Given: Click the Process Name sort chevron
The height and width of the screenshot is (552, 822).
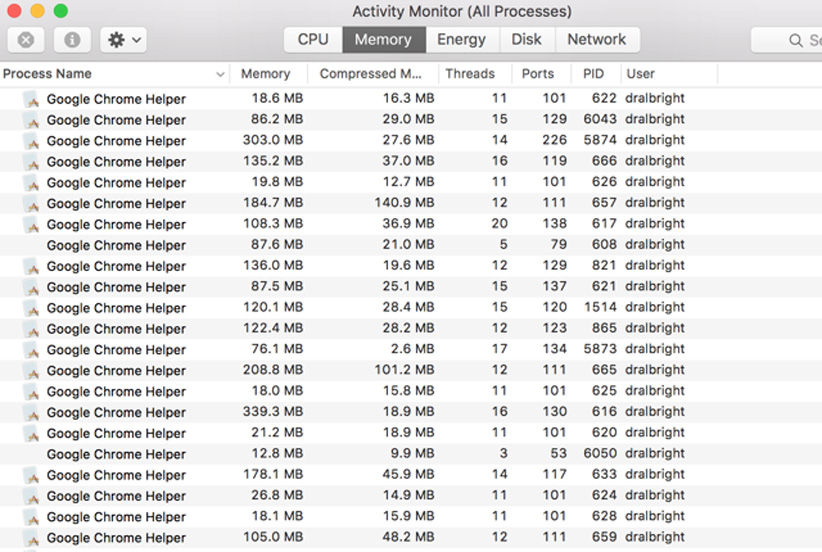Looking at the screenshot, I should point(220,75).
